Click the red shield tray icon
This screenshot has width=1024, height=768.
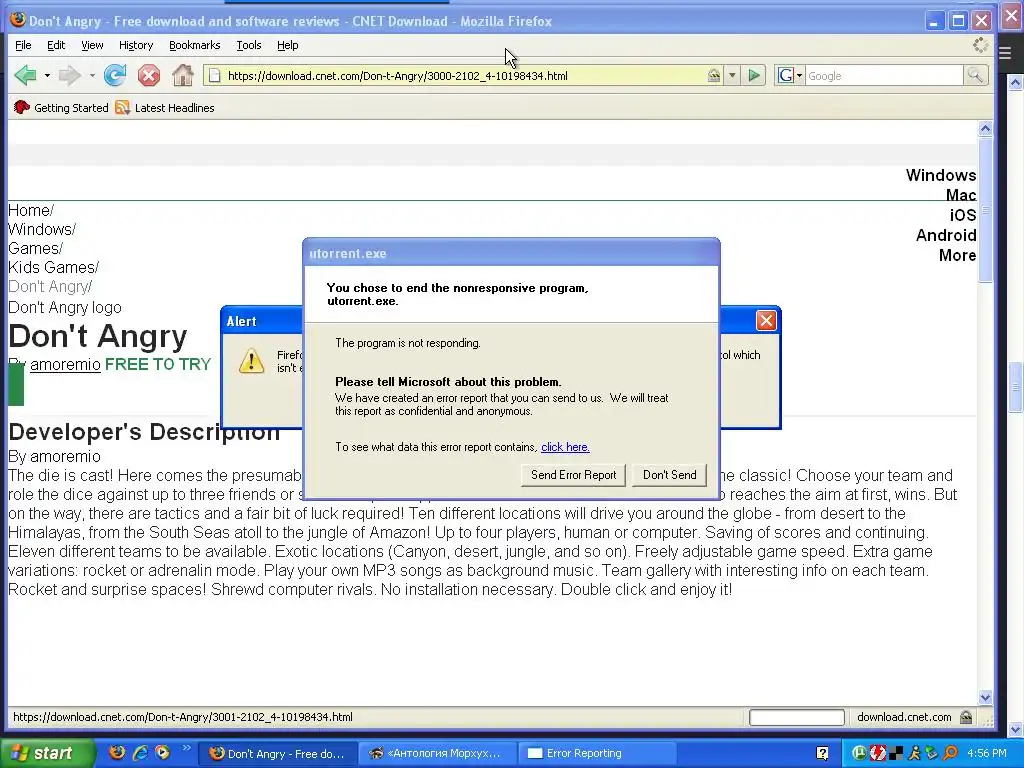pyautogui.click(x=878, y=754)
